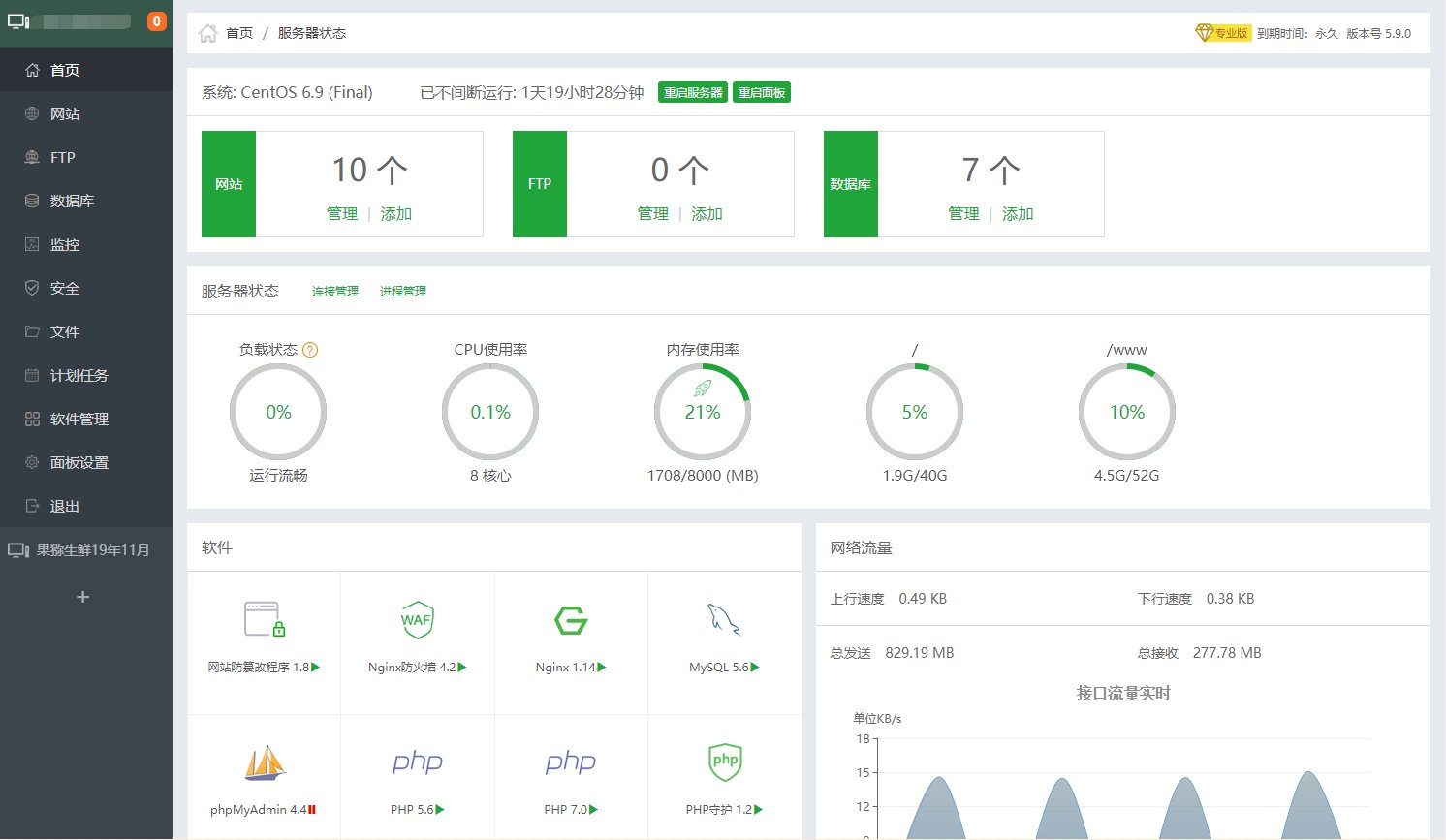This screenshot has height=840, width=1446.
Task: Click the shield icon beside 安全
Action: (32, 288)
